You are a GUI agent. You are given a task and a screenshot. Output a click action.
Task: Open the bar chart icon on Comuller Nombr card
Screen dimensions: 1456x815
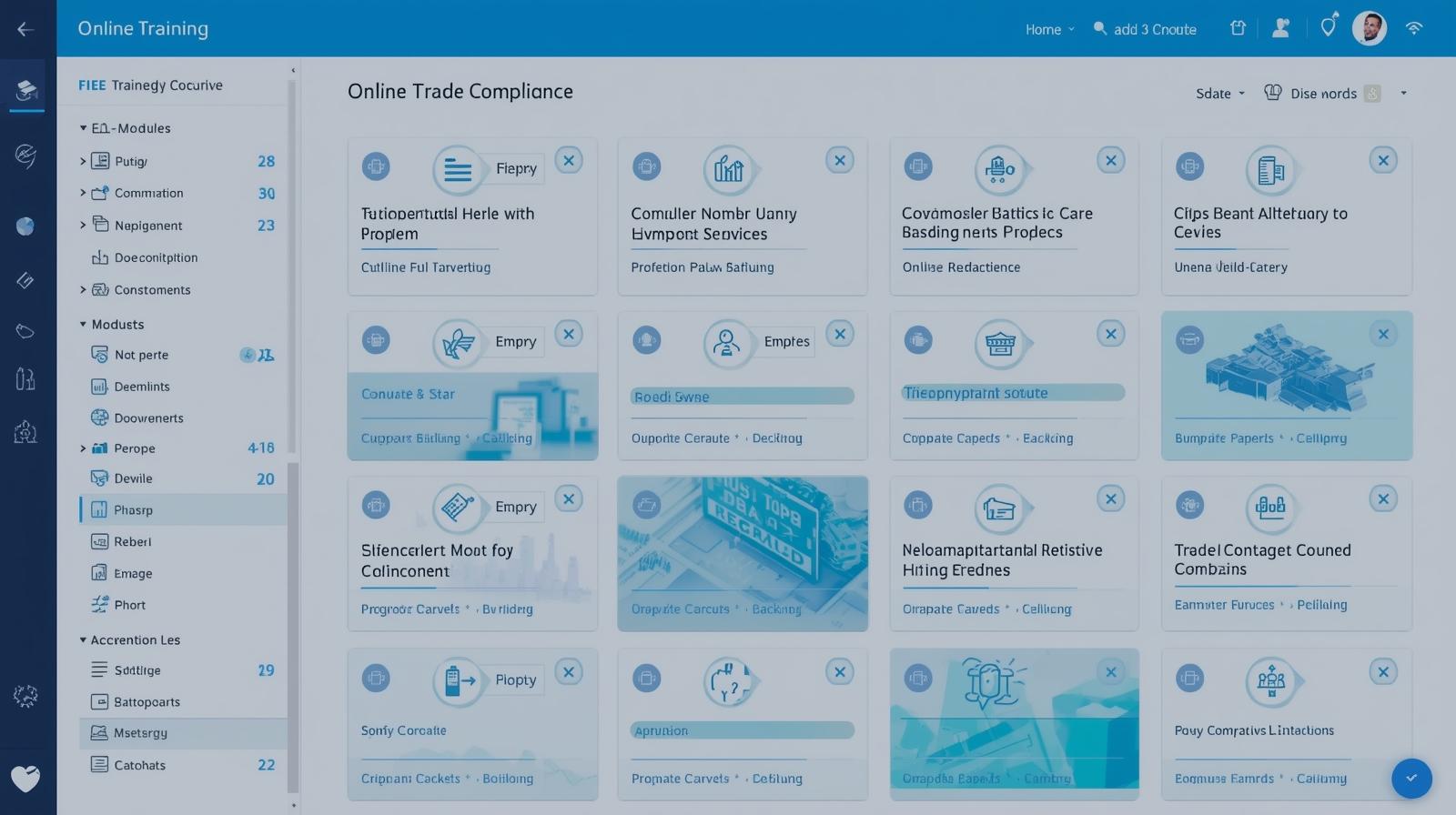tap(728, 169)
